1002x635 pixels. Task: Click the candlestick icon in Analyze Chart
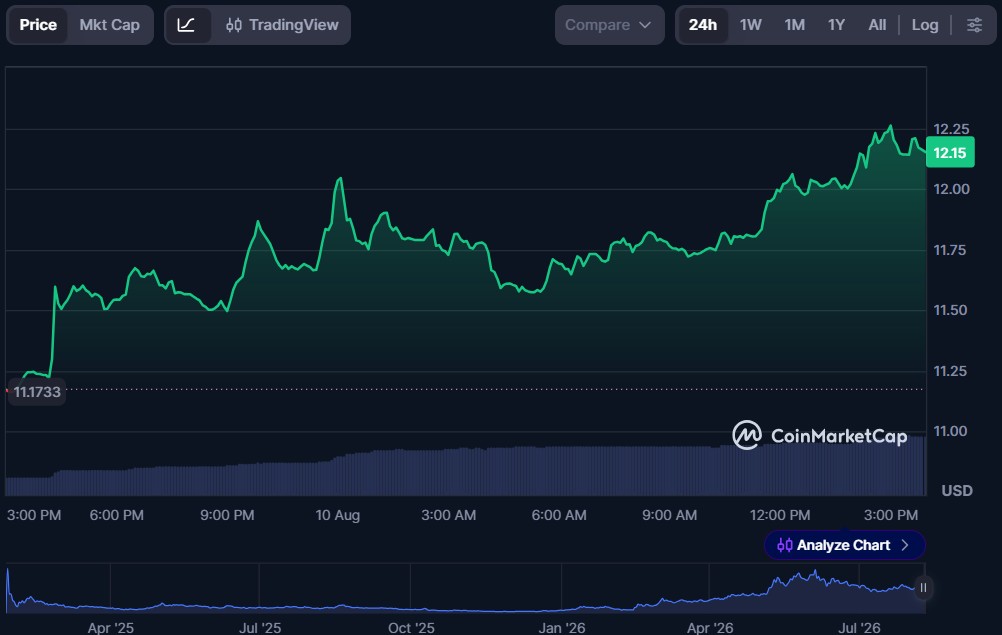(785, 545)
